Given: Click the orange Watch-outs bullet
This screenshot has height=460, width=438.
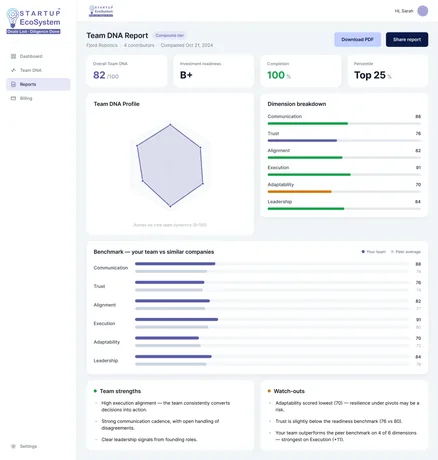Looking at the screenshot, I should pos(269,391).
